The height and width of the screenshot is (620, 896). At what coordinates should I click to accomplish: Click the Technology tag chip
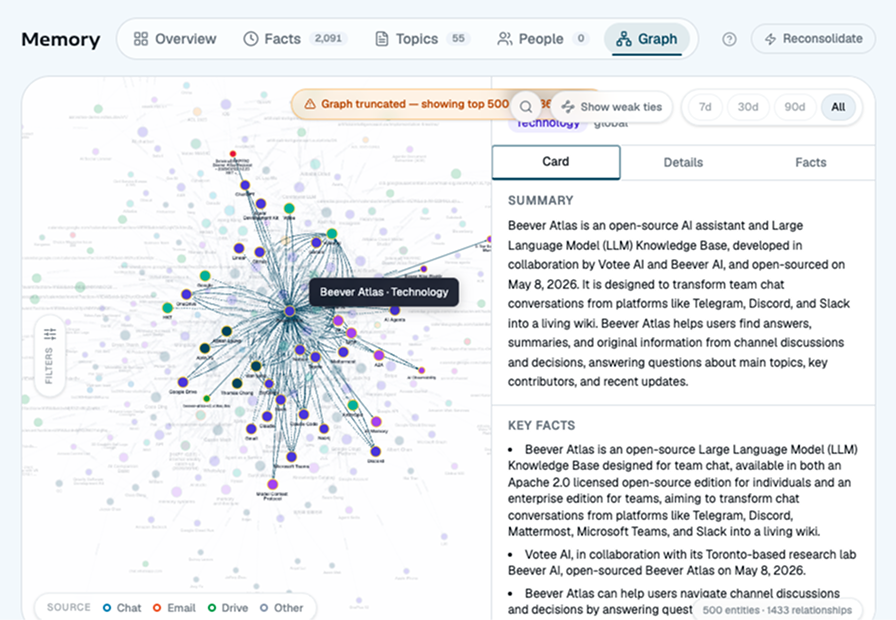click(547, 123)
